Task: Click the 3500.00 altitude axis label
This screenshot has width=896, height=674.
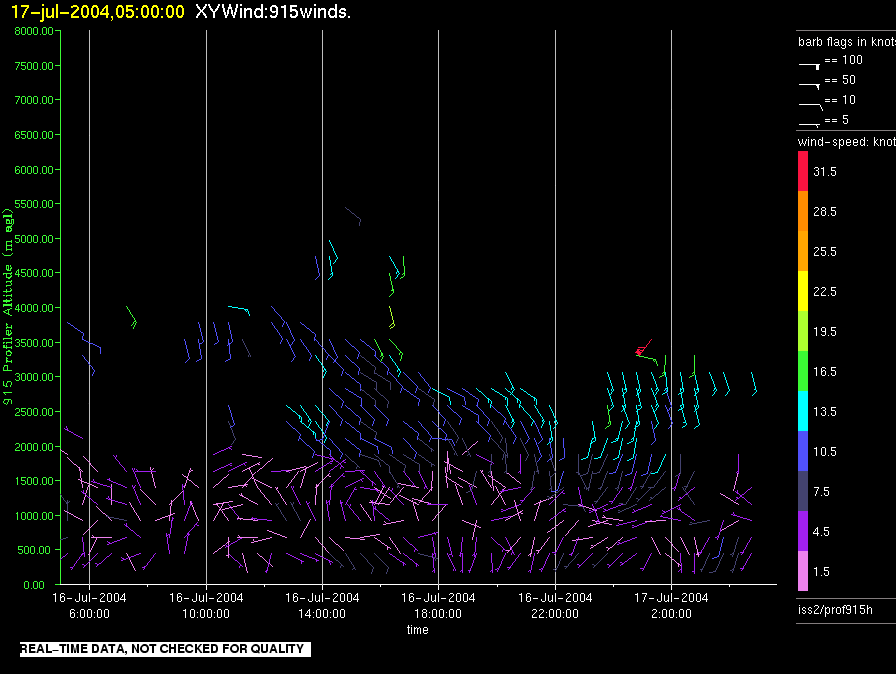Action: tap(34, 343)
